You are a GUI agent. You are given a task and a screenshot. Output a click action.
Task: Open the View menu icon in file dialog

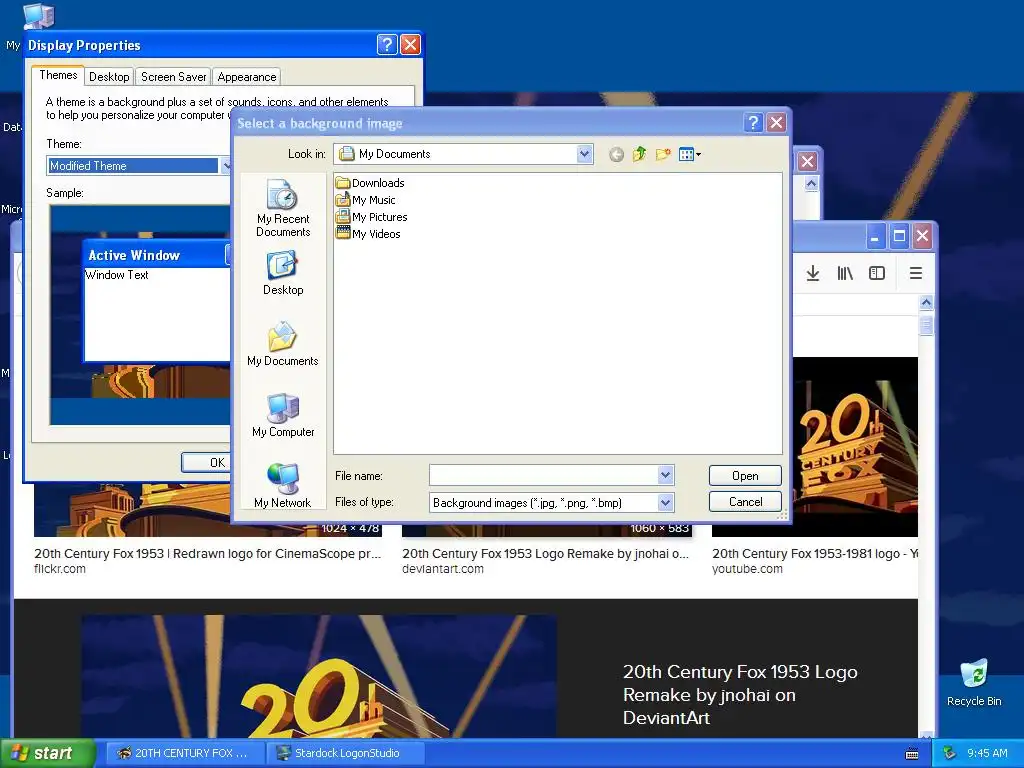(x=690, y=154)
